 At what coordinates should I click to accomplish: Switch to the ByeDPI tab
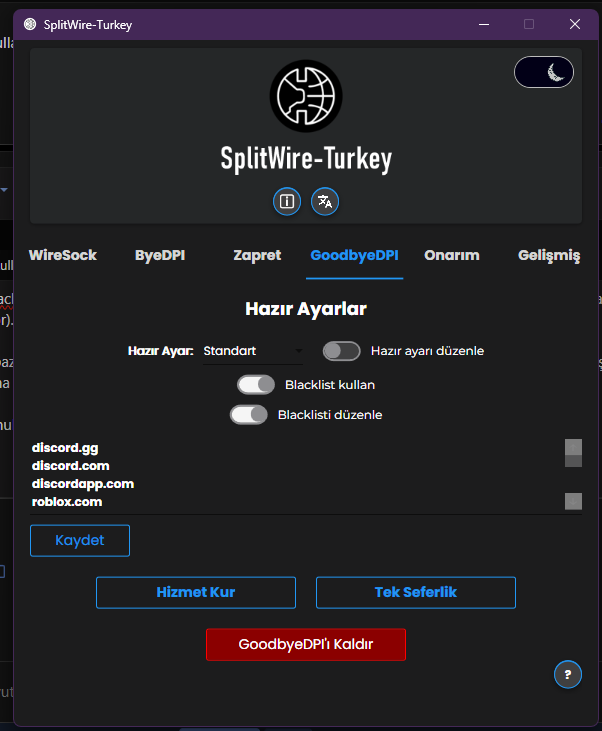click(160, 255)
